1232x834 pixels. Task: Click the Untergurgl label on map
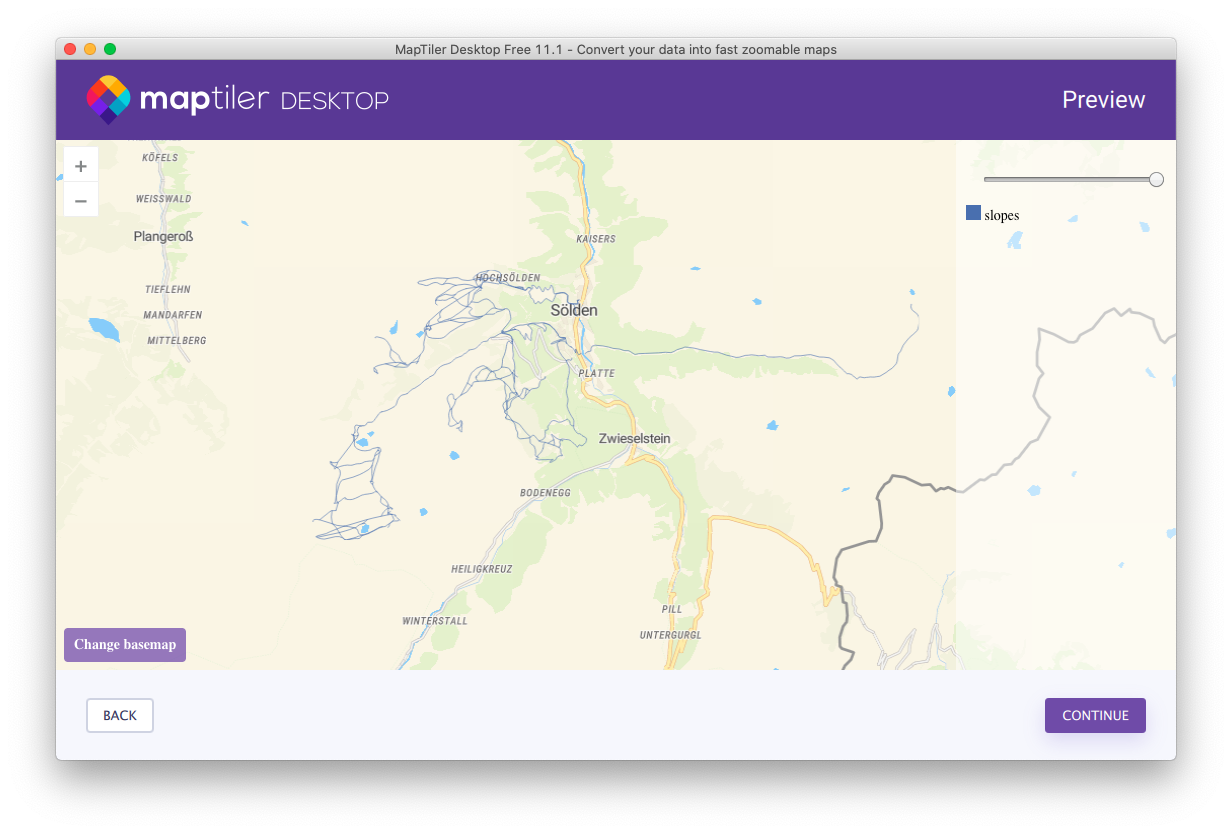pyautogui.click(x=670, y=635)
